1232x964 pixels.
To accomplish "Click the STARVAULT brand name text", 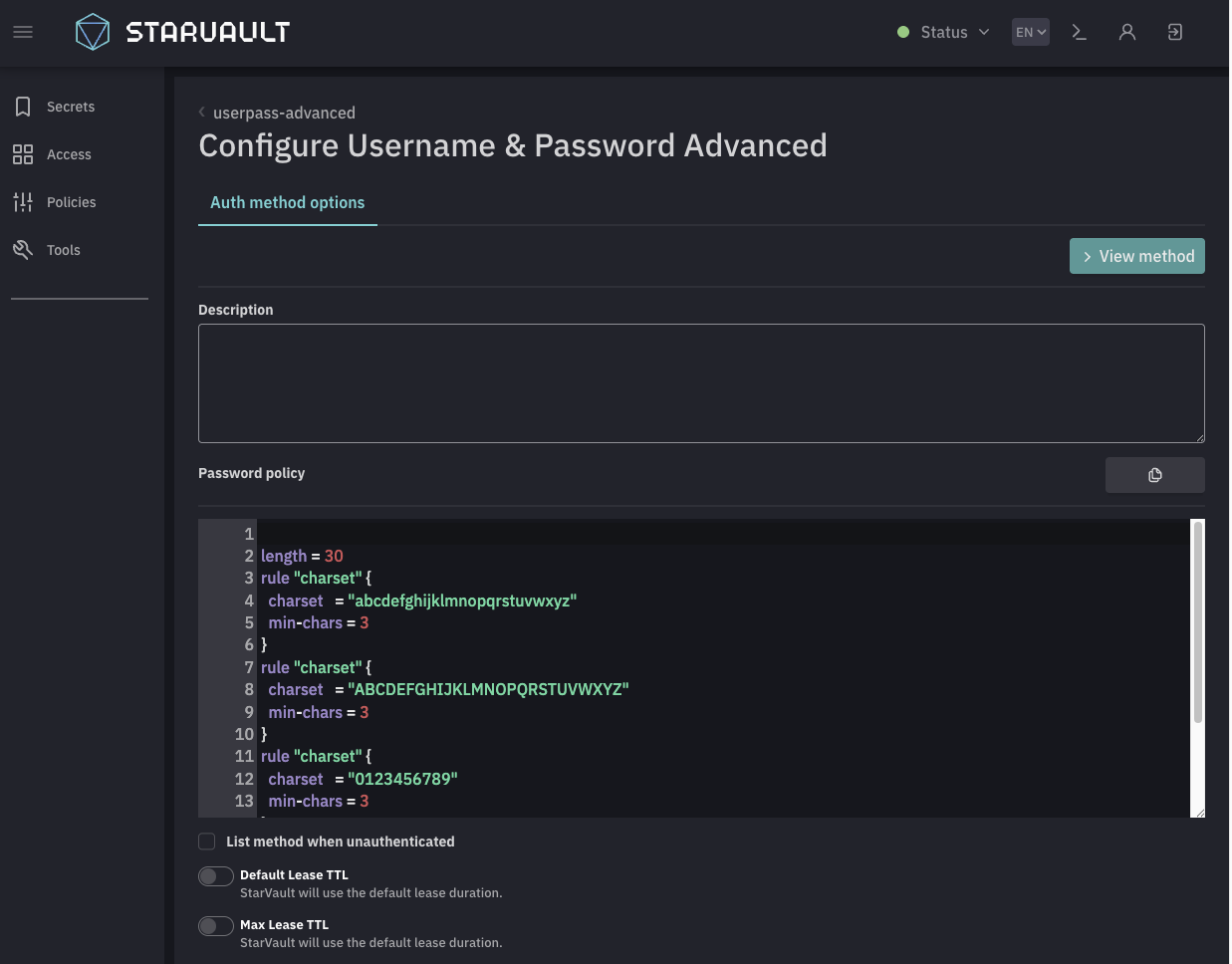I will 208,32.
